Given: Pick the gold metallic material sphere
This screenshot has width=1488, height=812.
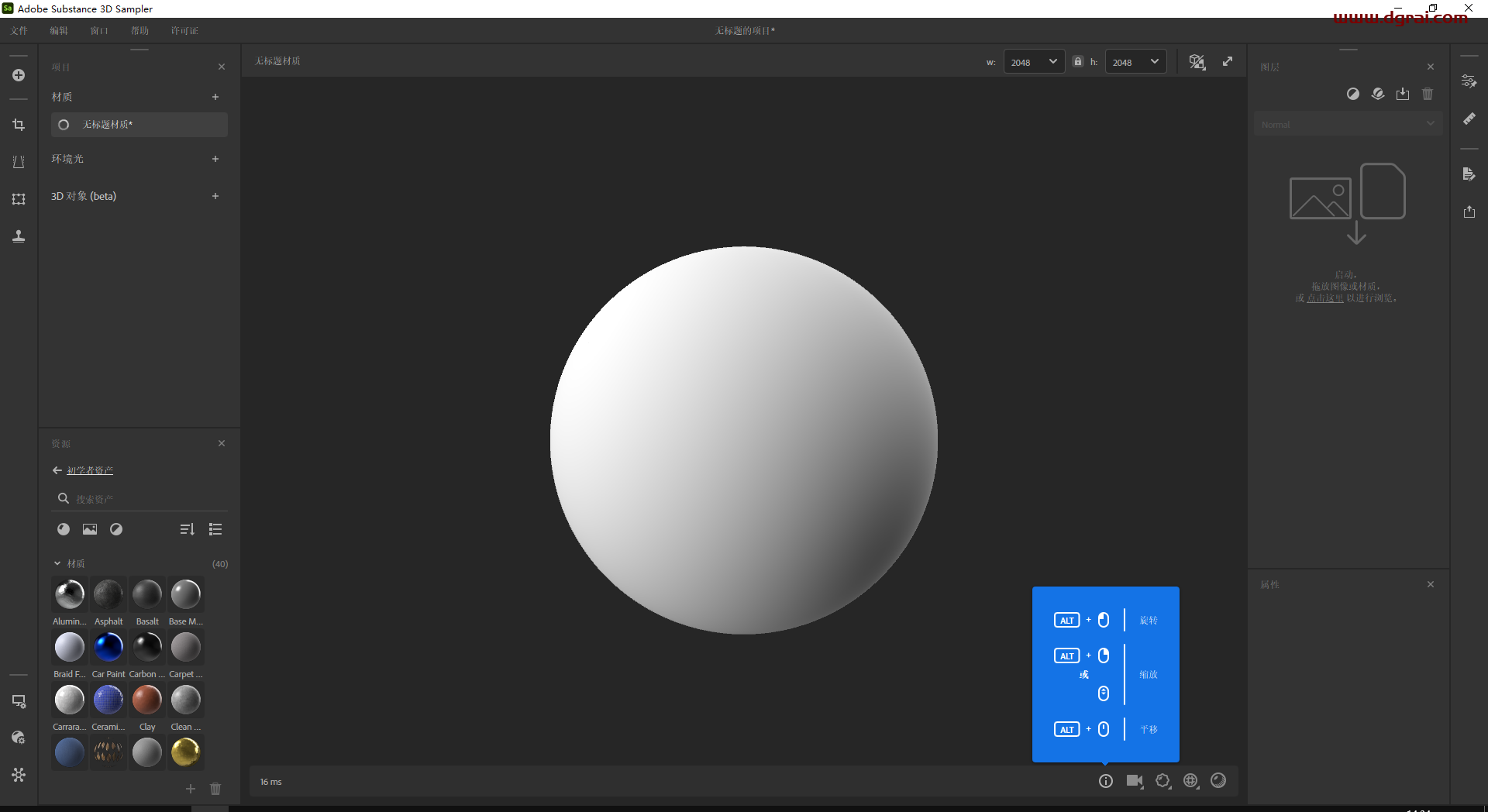Looking at the screenshot, I should 186,752.
